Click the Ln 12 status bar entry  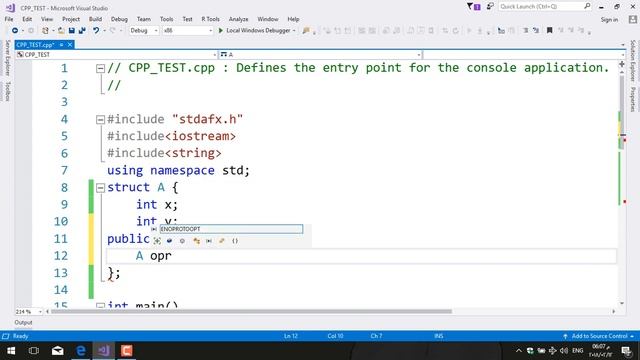(x=291, y=336)
